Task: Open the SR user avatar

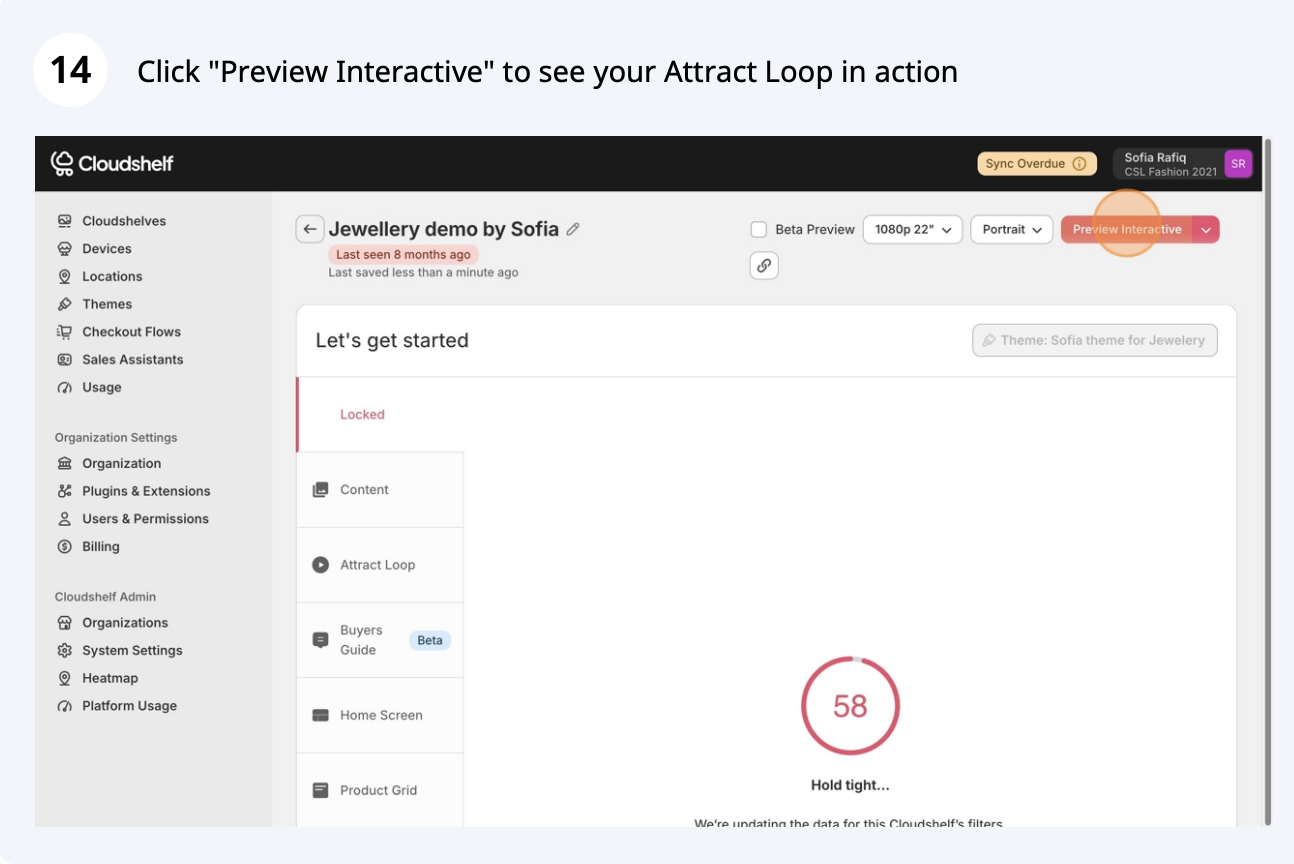Action: point(1238,164)
